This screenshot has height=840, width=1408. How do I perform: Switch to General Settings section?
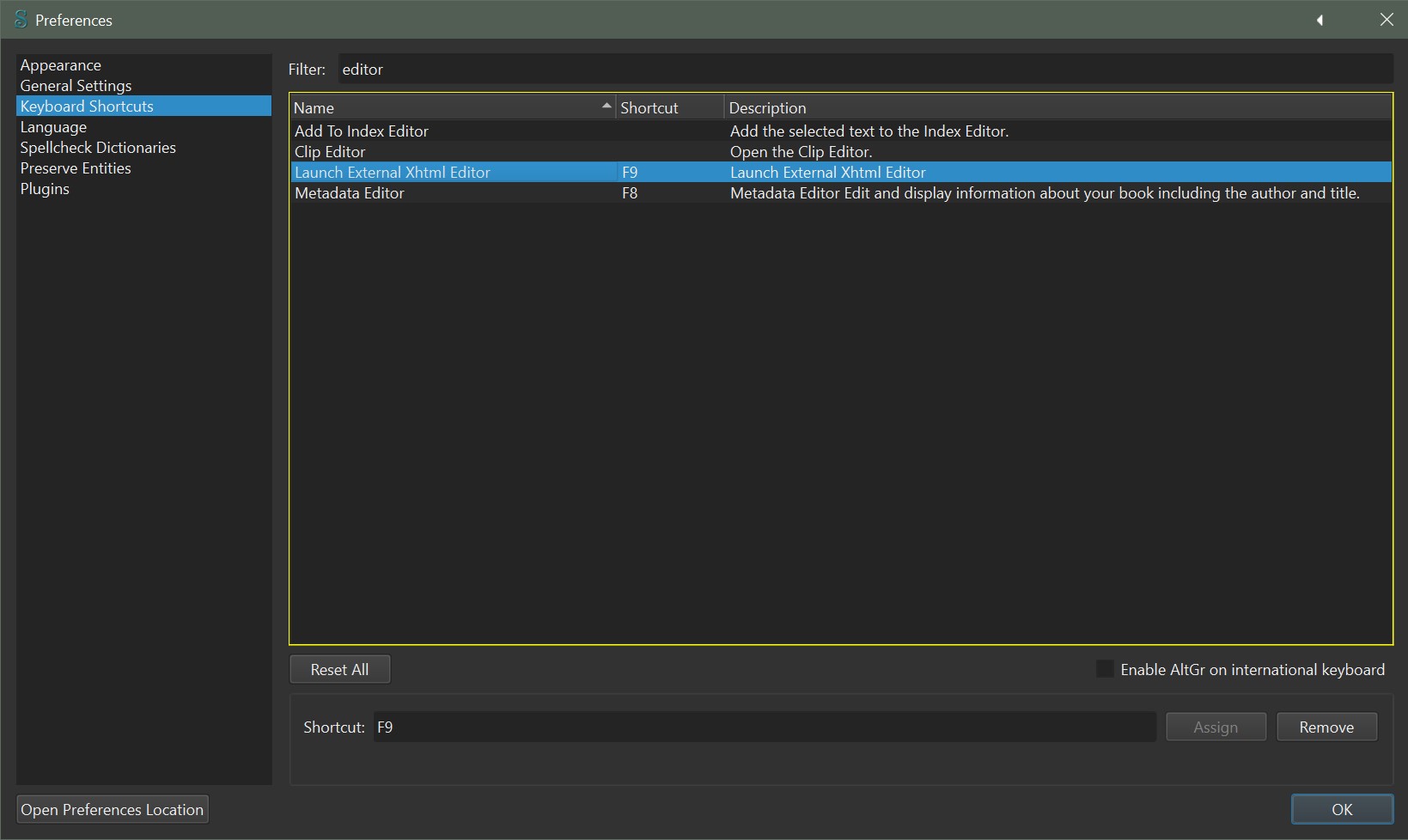click(76, 86)
